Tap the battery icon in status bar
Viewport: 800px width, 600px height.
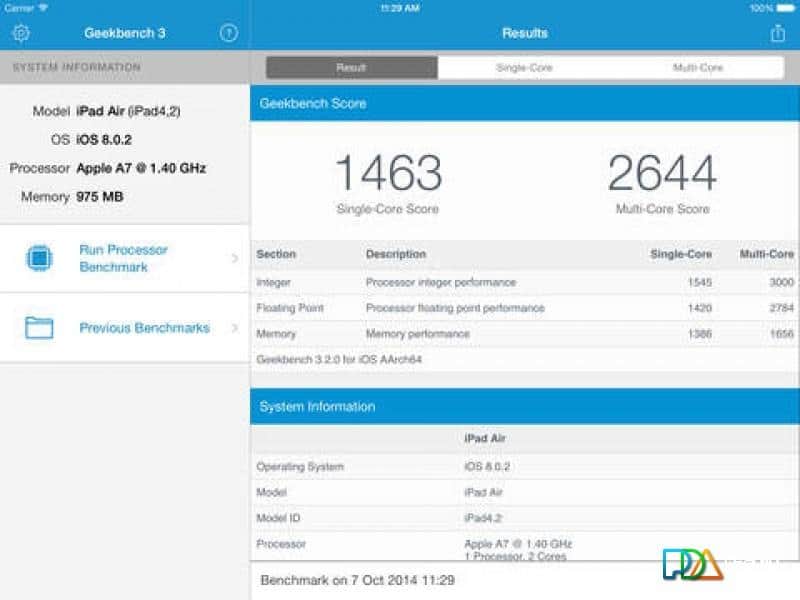[x=784, y=8]
